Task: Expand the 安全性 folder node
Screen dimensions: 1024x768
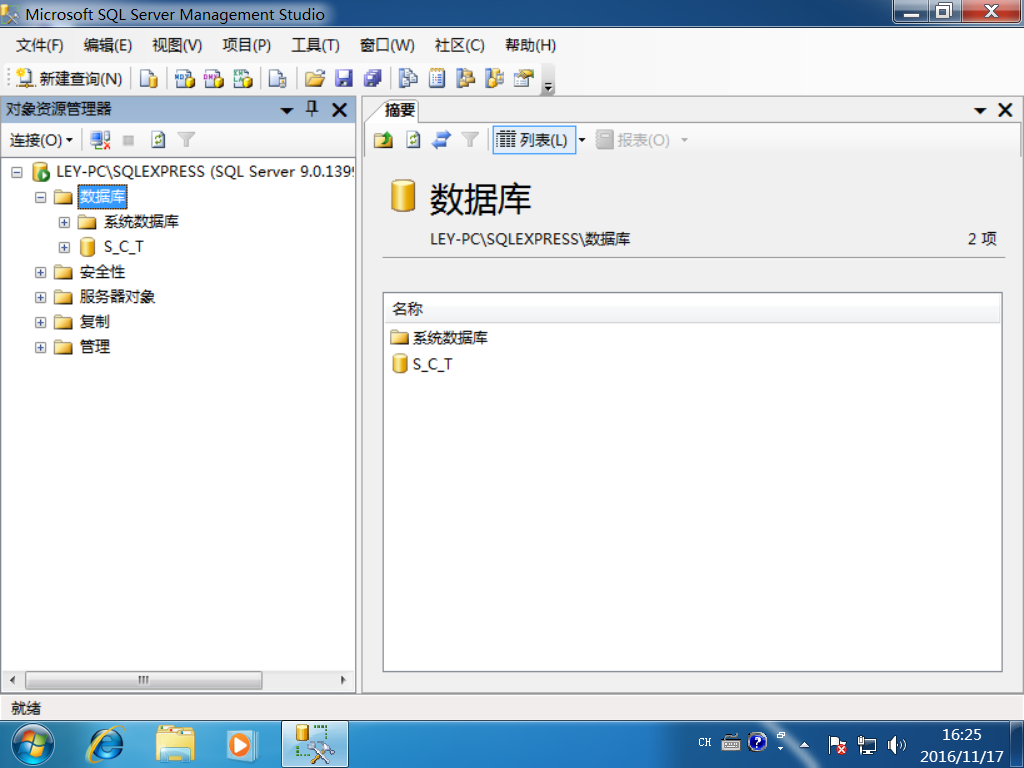Action: [x=40, y=272]
